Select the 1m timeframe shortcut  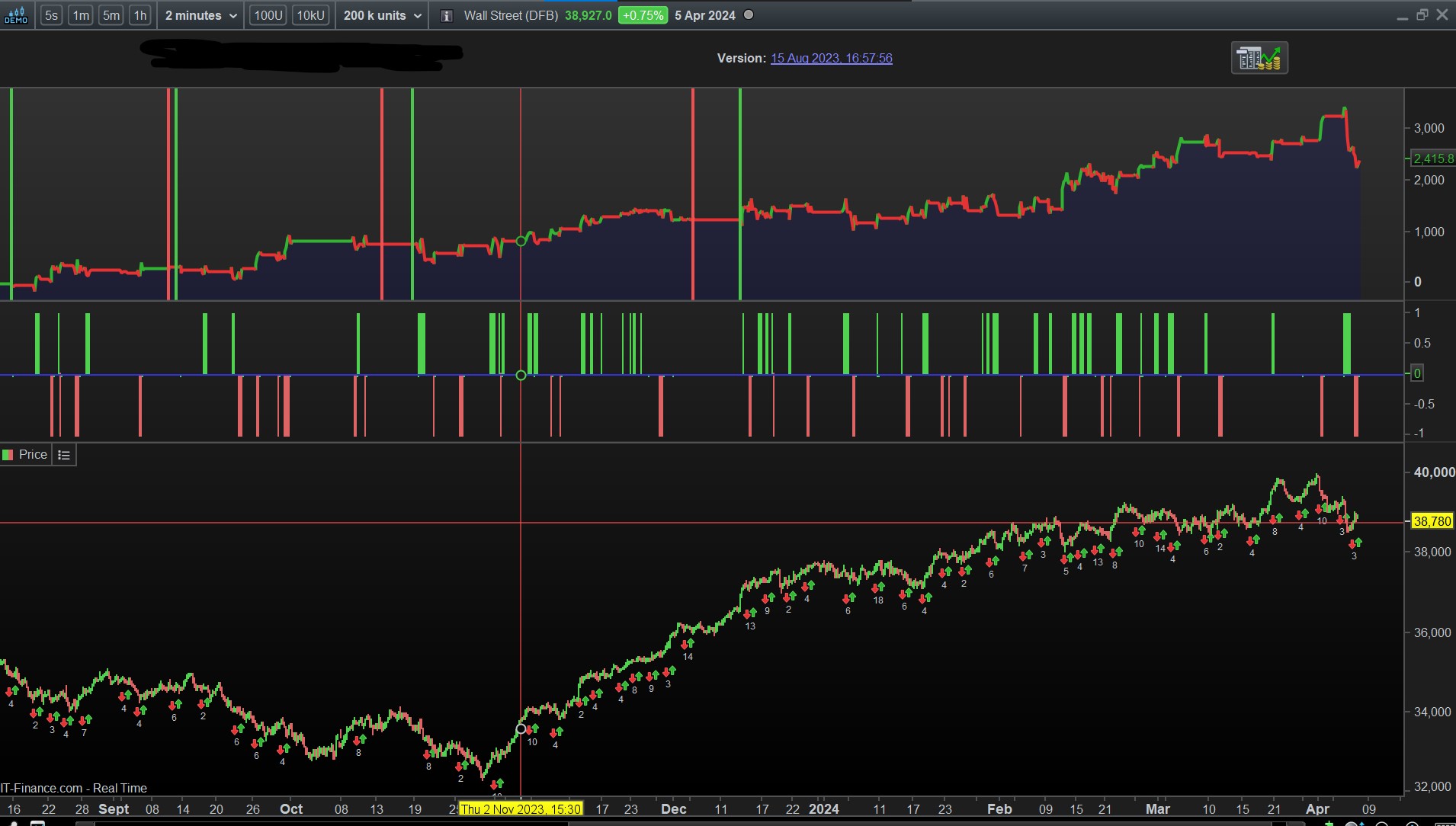81,15
